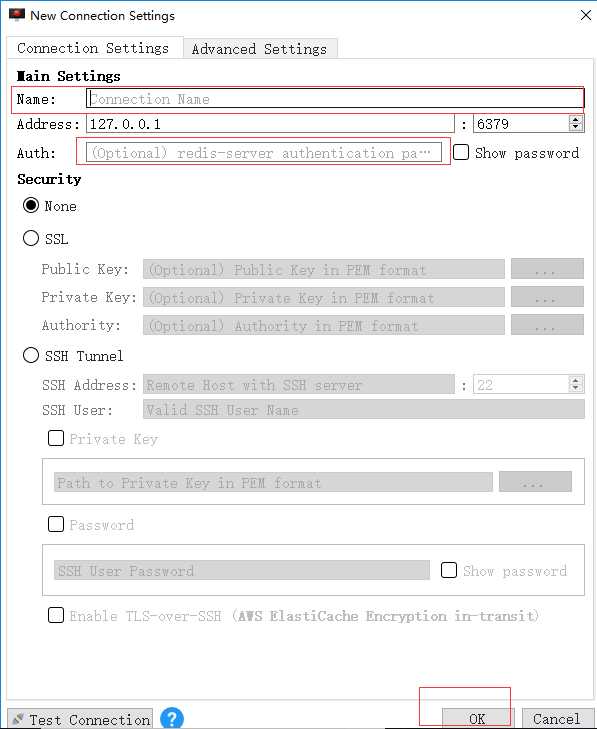Click the Test Connection button
The width and height of the screenshot is (597, 729).
(80, 719)
